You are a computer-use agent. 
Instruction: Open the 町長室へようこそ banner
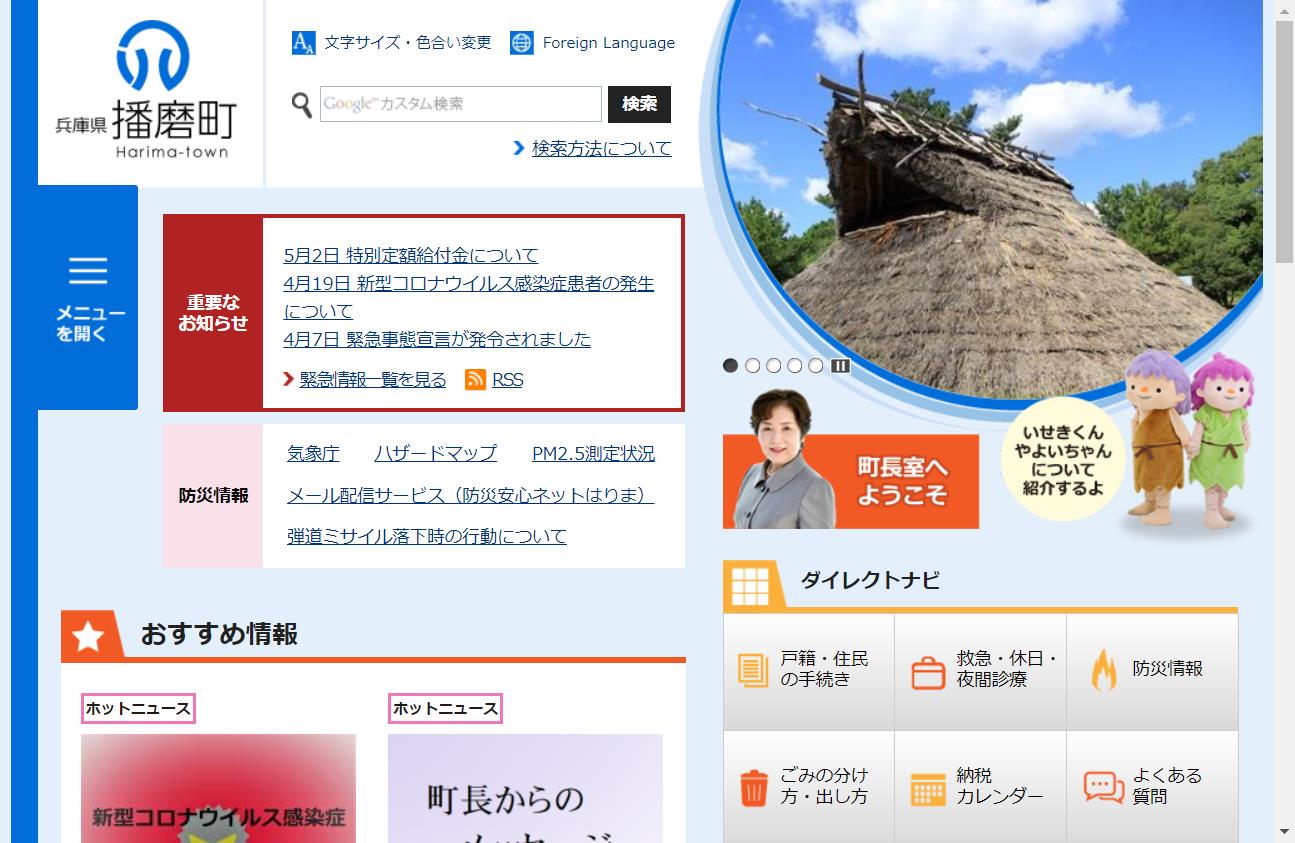(850, 481)
